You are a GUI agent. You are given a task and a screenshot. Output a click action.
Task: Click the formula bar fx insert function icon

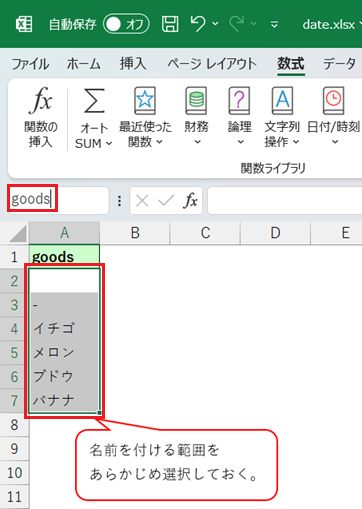[x=190, y=201]
